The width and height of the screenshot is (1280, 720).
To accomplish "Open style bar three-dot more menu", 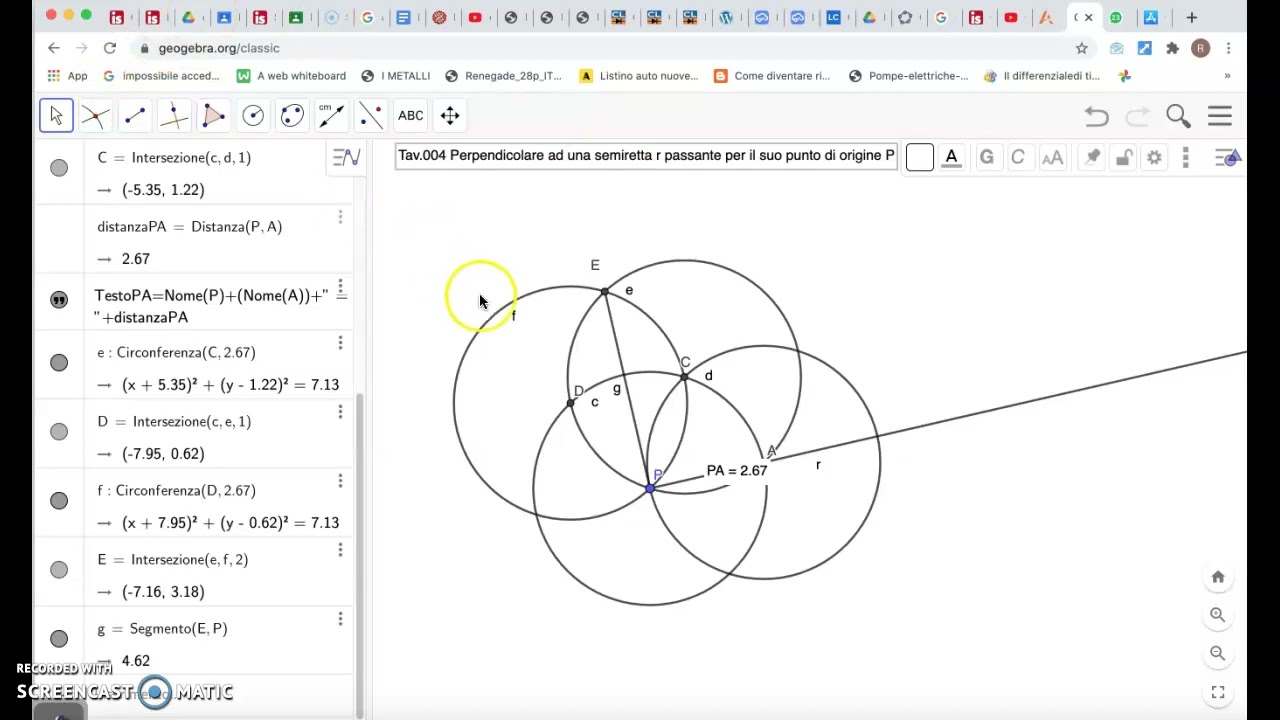I will coord(1185,157).
